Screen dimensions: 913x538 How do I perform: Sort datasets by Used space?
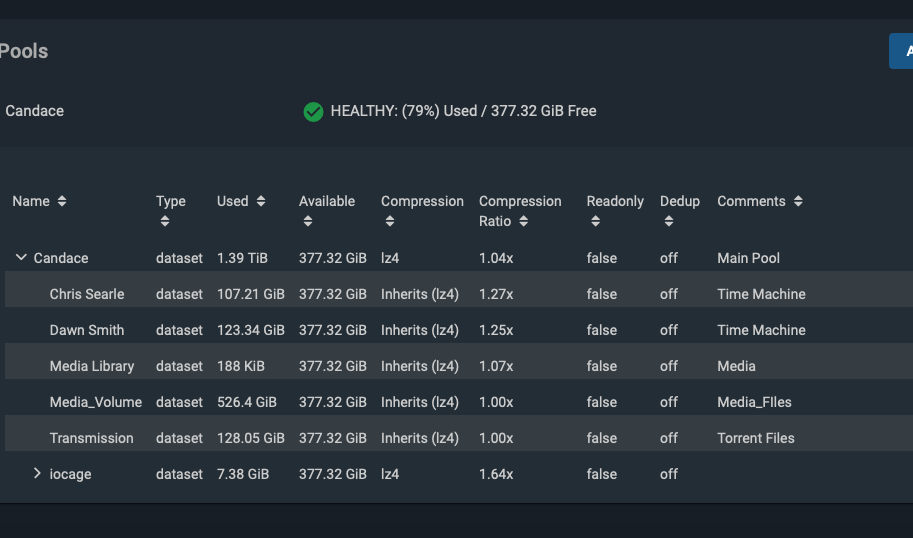(261, 201)
